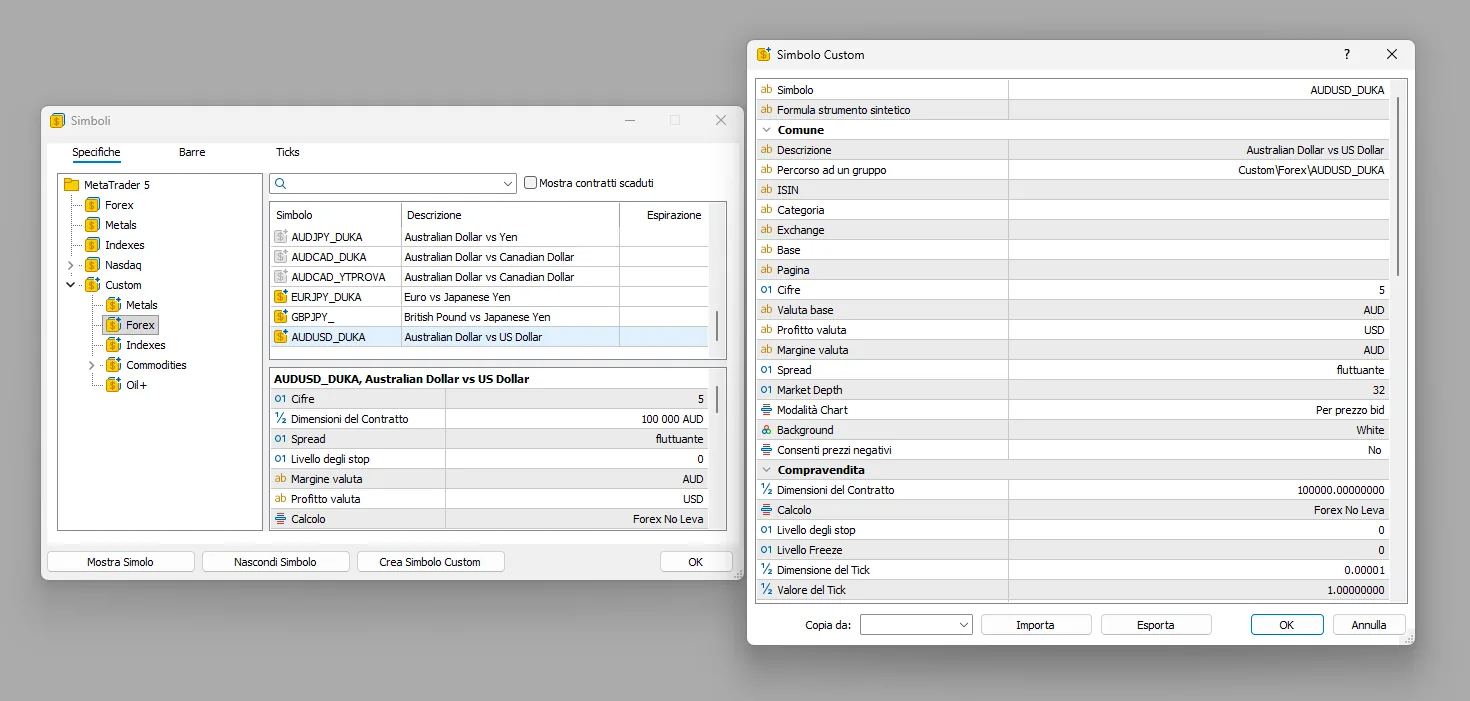Click the AUDCAD_YTPROVA symbol icon
1470x701 pixels.
(x=281, y=277)
